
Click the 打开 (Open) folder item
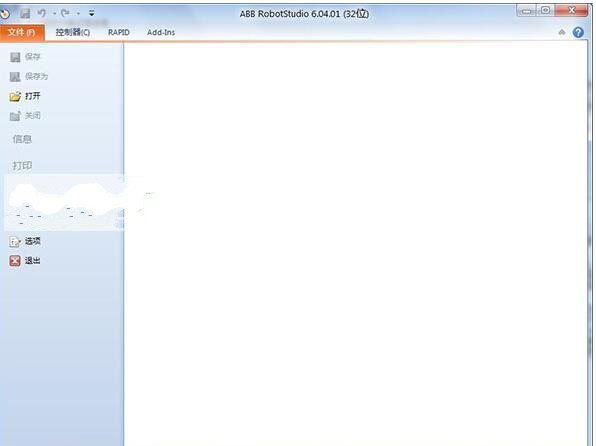coord(25,96)
